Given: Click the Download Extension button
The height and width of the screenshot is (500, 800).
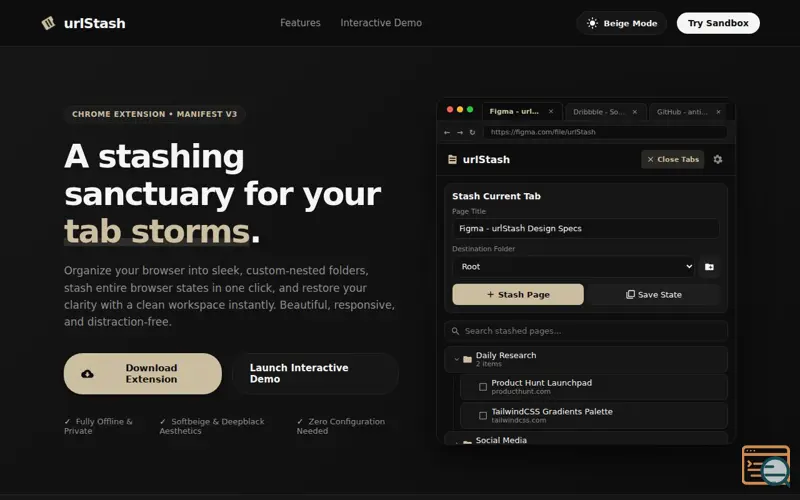Looking at the screenshot, I should coord(143,373).
